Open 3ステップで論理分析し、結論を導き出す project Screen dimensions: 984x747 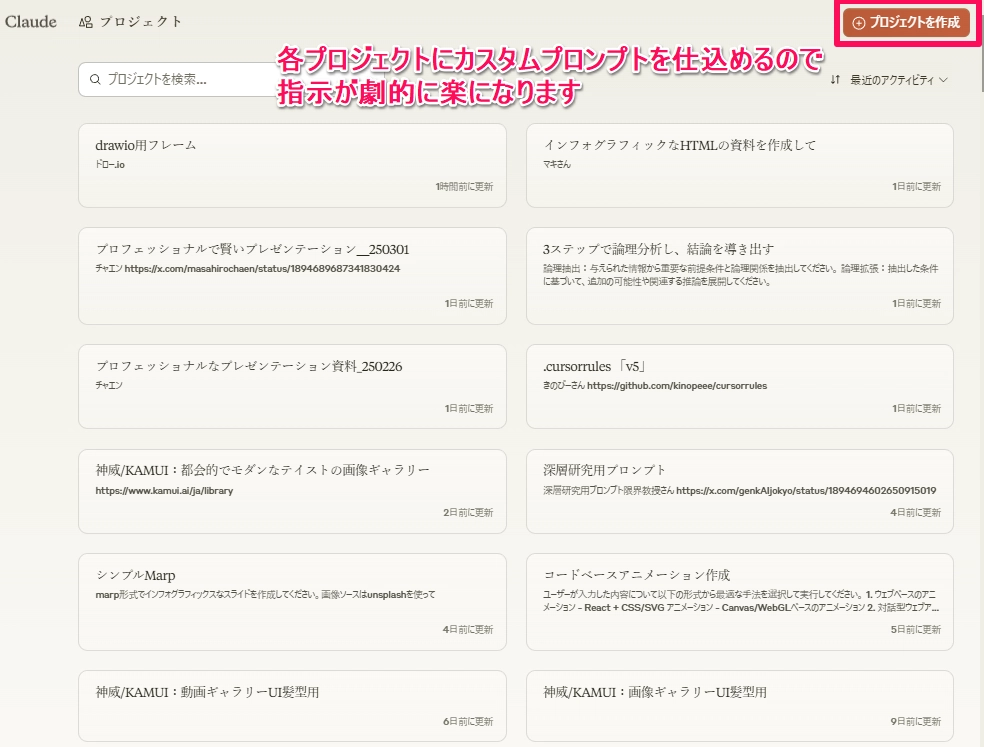pos(739,276)
